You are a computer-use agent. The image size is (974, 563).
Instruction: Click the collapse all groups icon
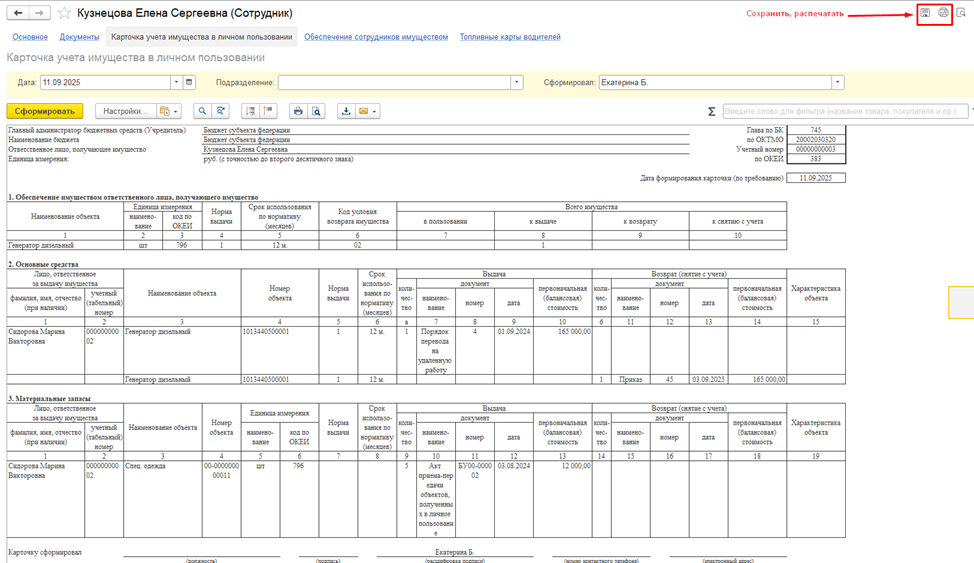pos(268,111)
